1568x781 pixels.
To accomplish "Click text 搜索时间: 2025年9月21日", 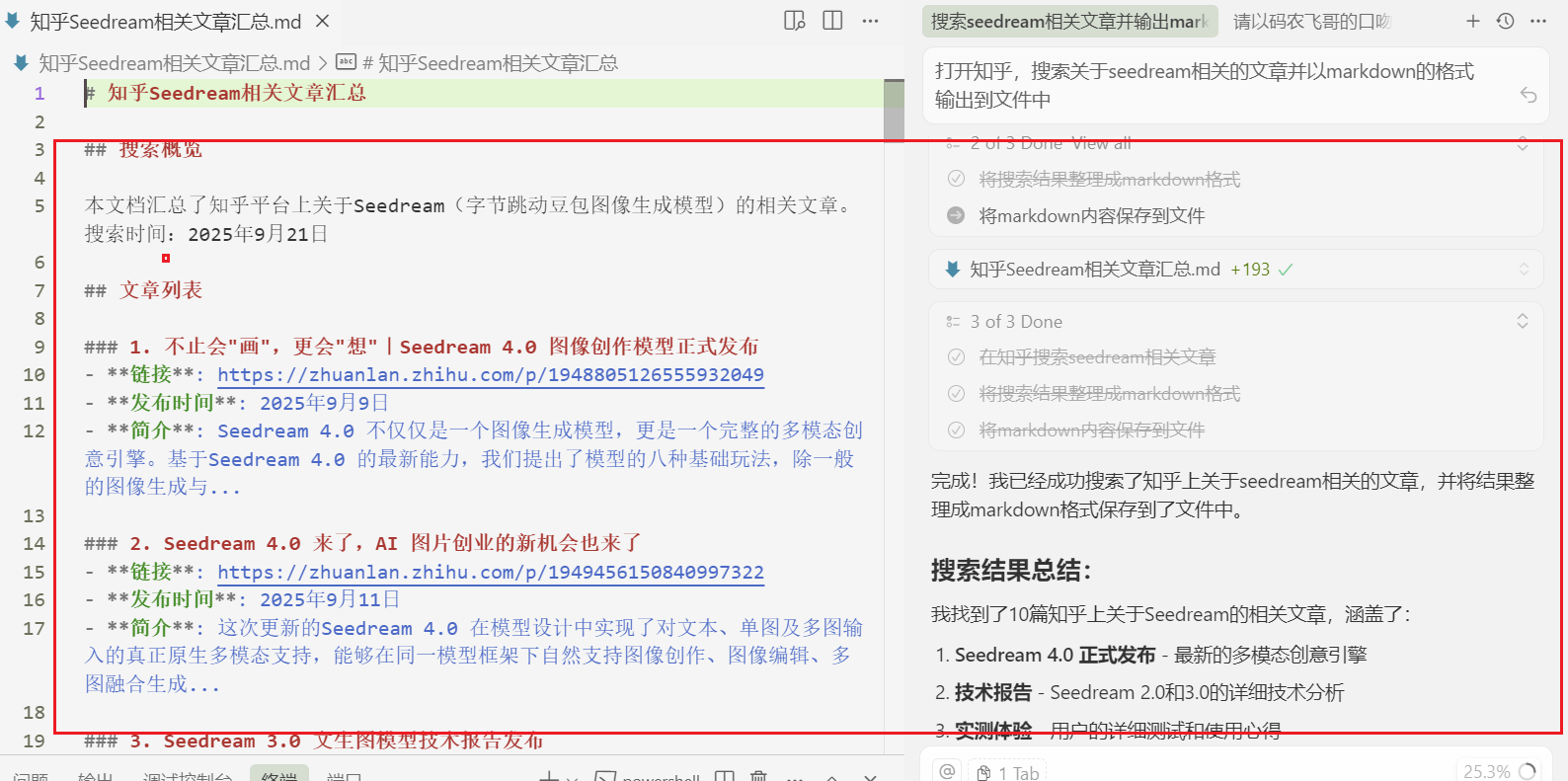I will pos(206,234).
